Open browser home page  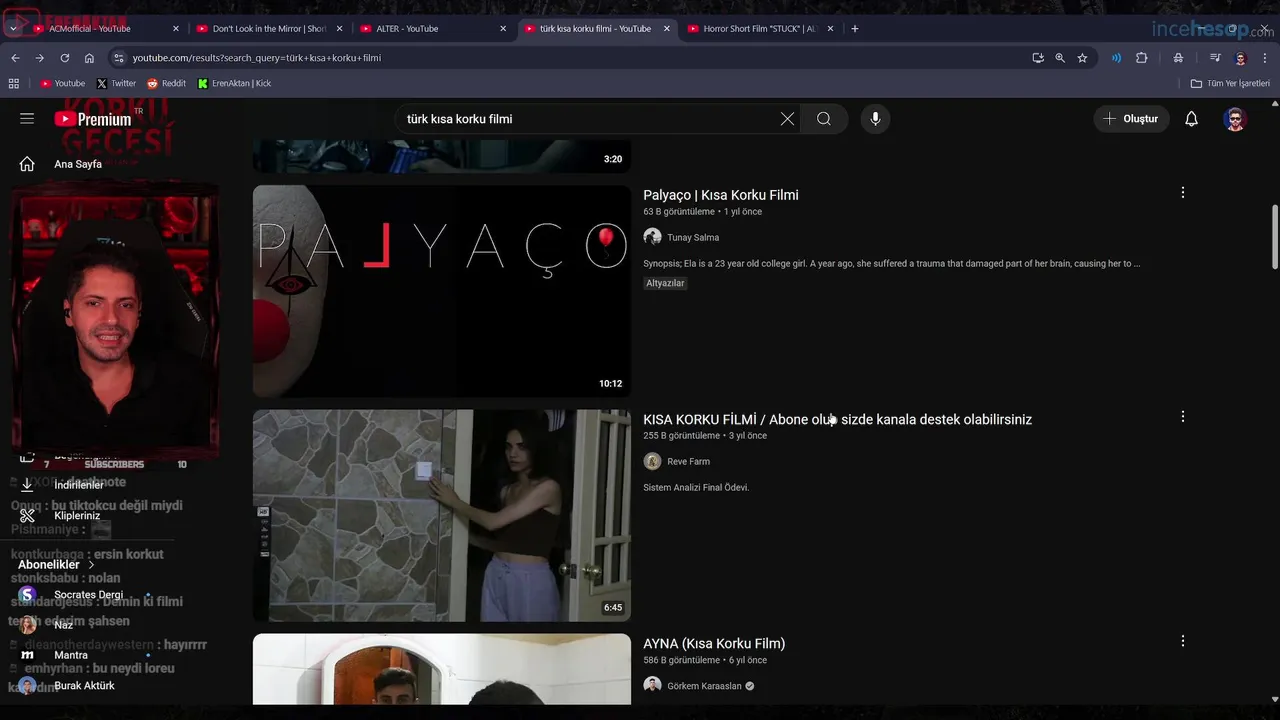89,58
